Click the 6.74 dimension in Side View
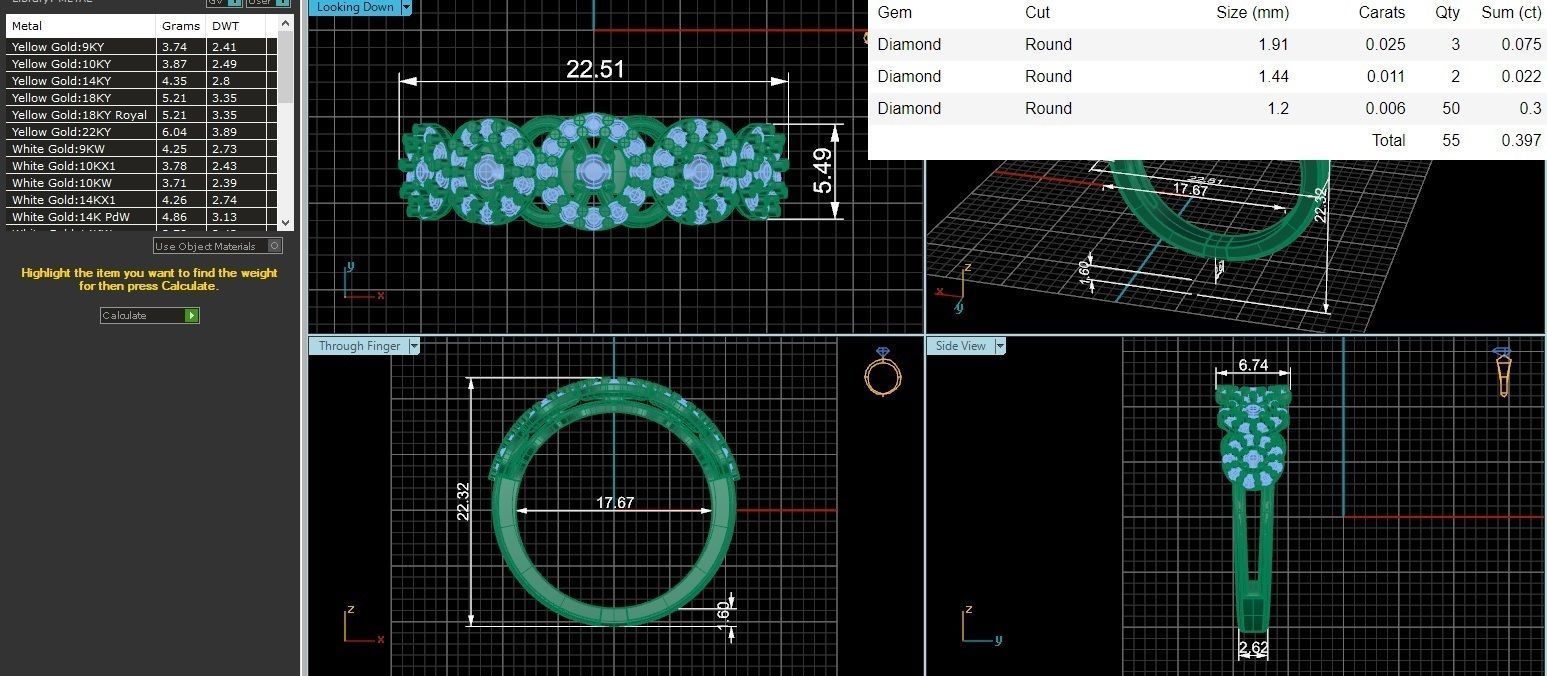Viewport: 1547px width, 676px height. coord(1253,365)
